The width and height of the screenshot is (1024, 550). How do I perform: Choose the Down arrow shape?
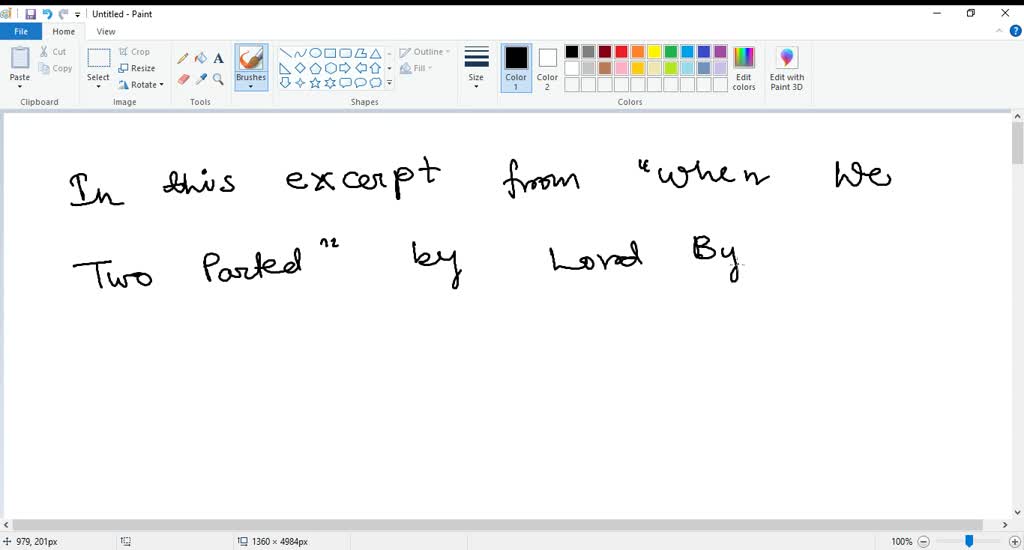[285, 82]
